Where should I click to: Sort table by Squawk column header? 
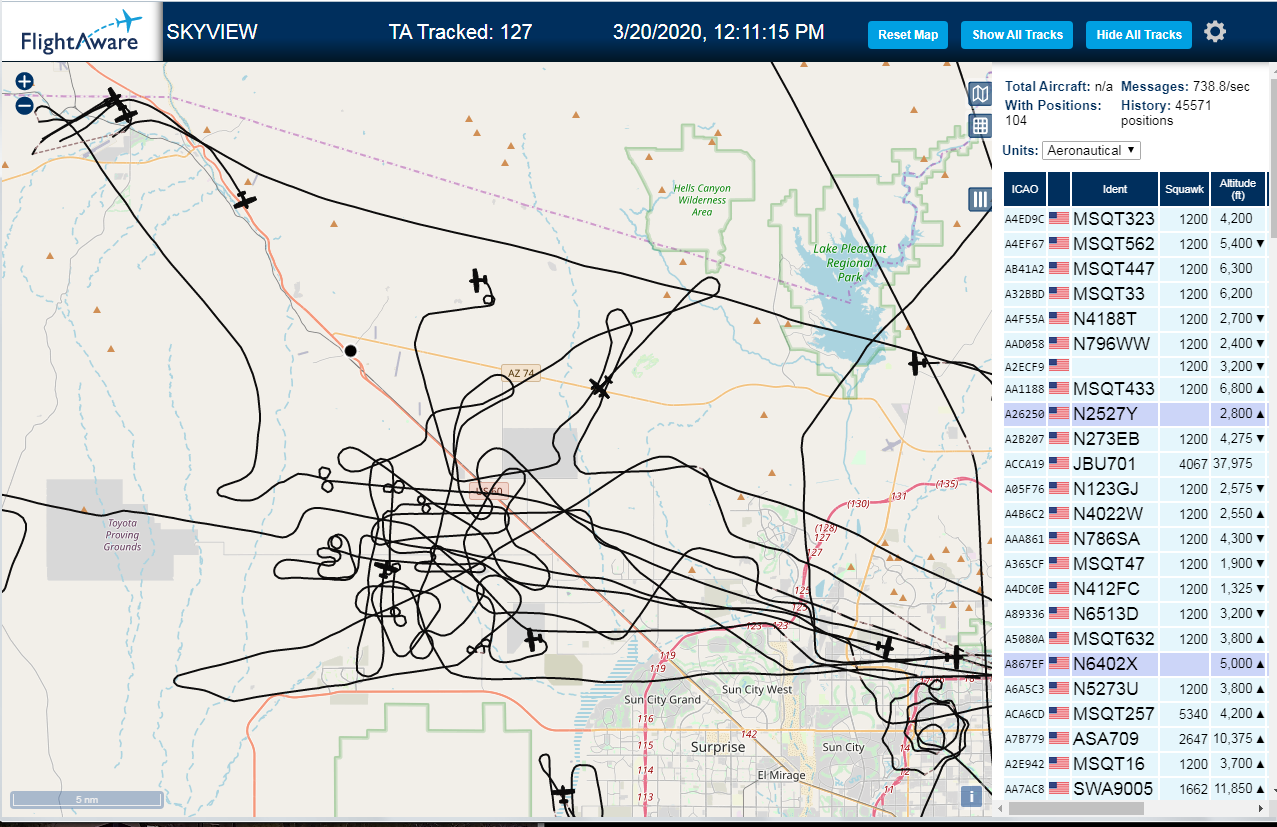(1184, 190)
